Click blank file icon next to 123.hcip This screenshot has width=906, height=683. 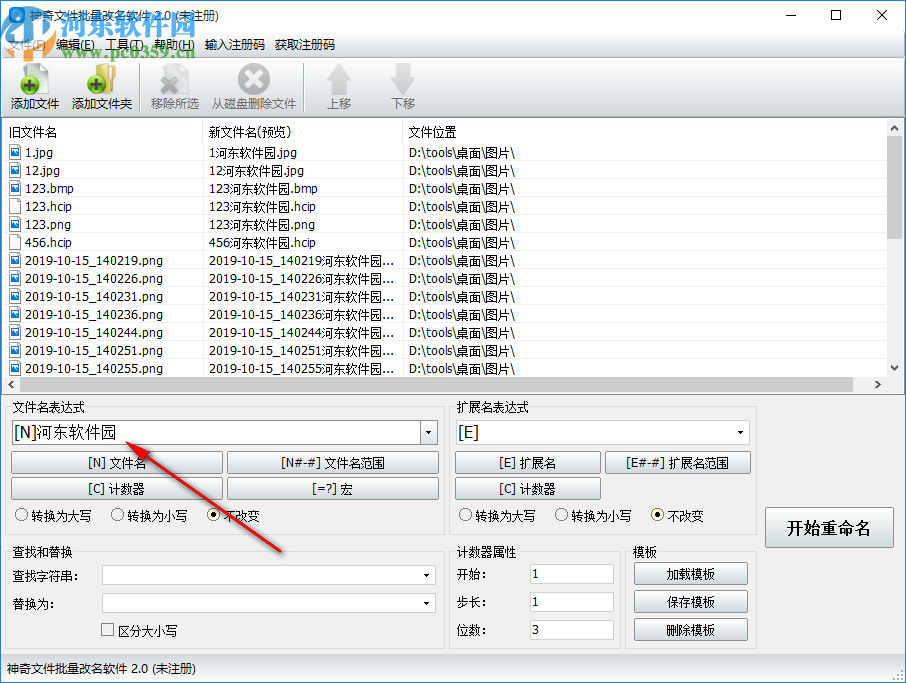[15, 206]
